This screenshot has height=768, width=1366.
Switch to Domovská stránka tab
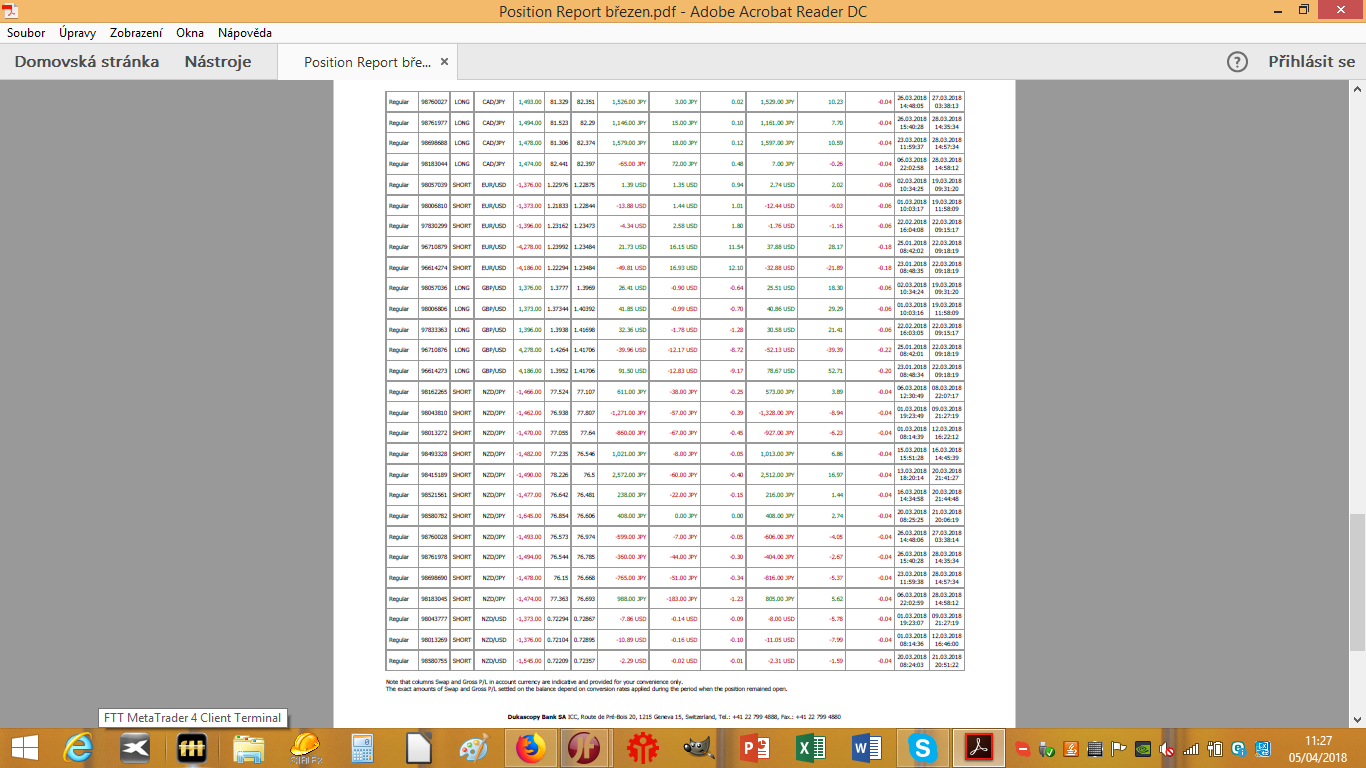pos(86,62)
